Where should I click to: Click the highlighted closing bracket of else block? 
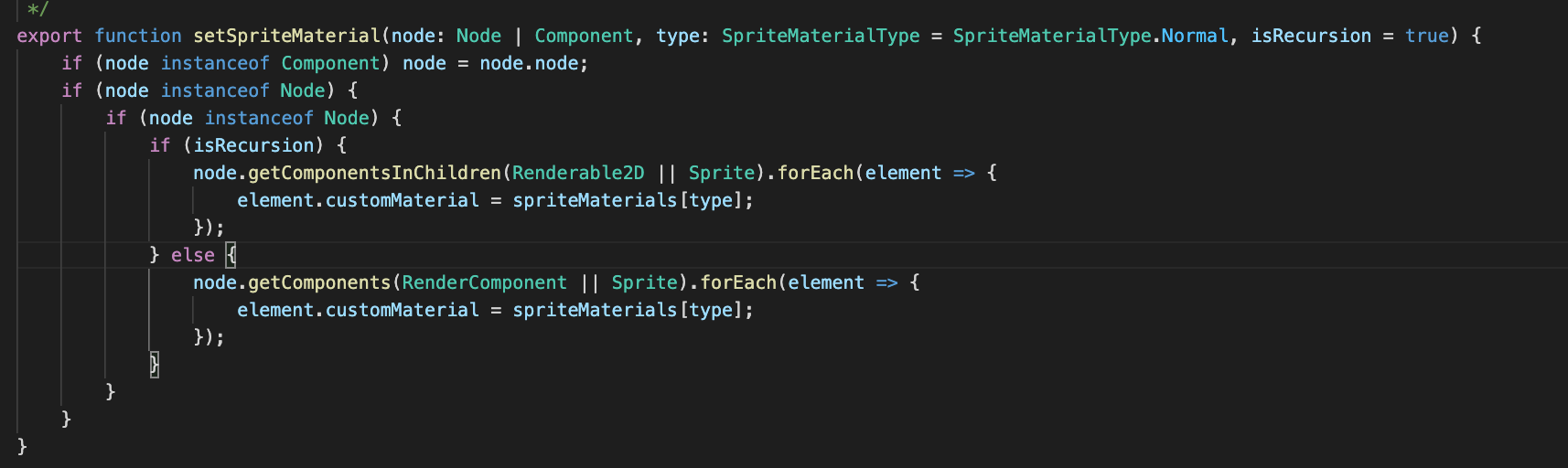tap(155, 365)
